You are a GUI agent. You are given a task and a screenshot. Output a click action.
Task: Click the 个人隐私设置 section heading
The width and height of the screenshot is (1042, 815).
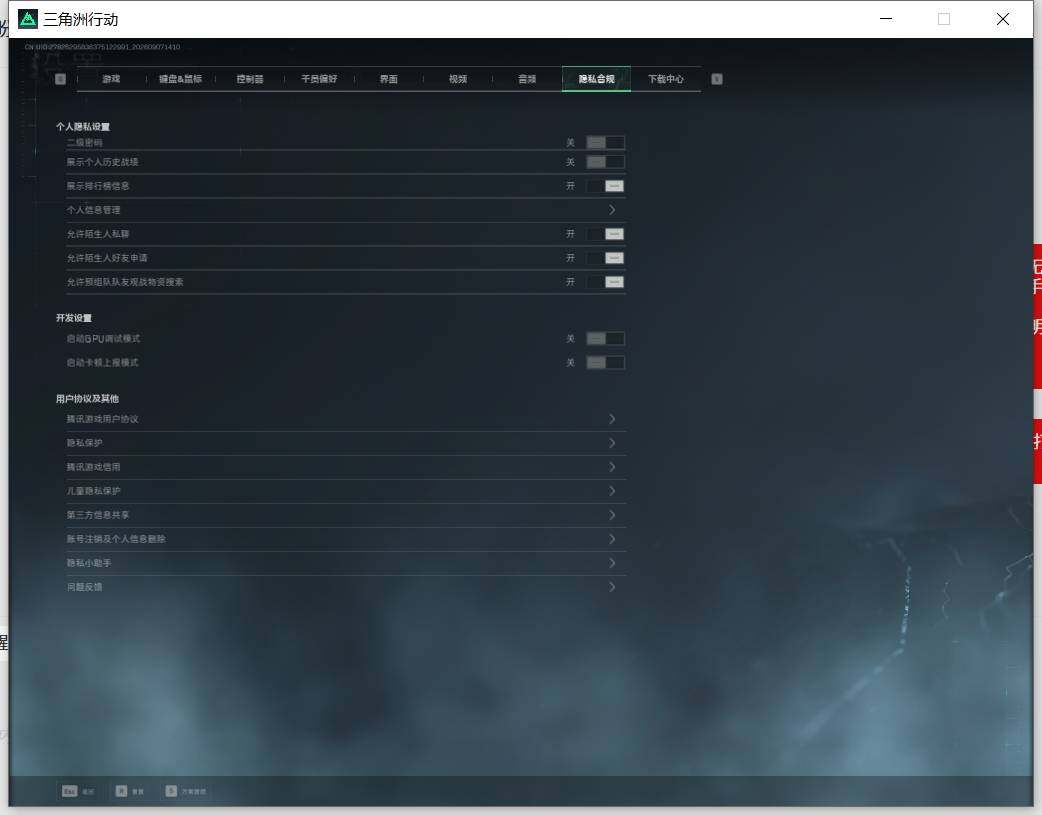[83, 126]
